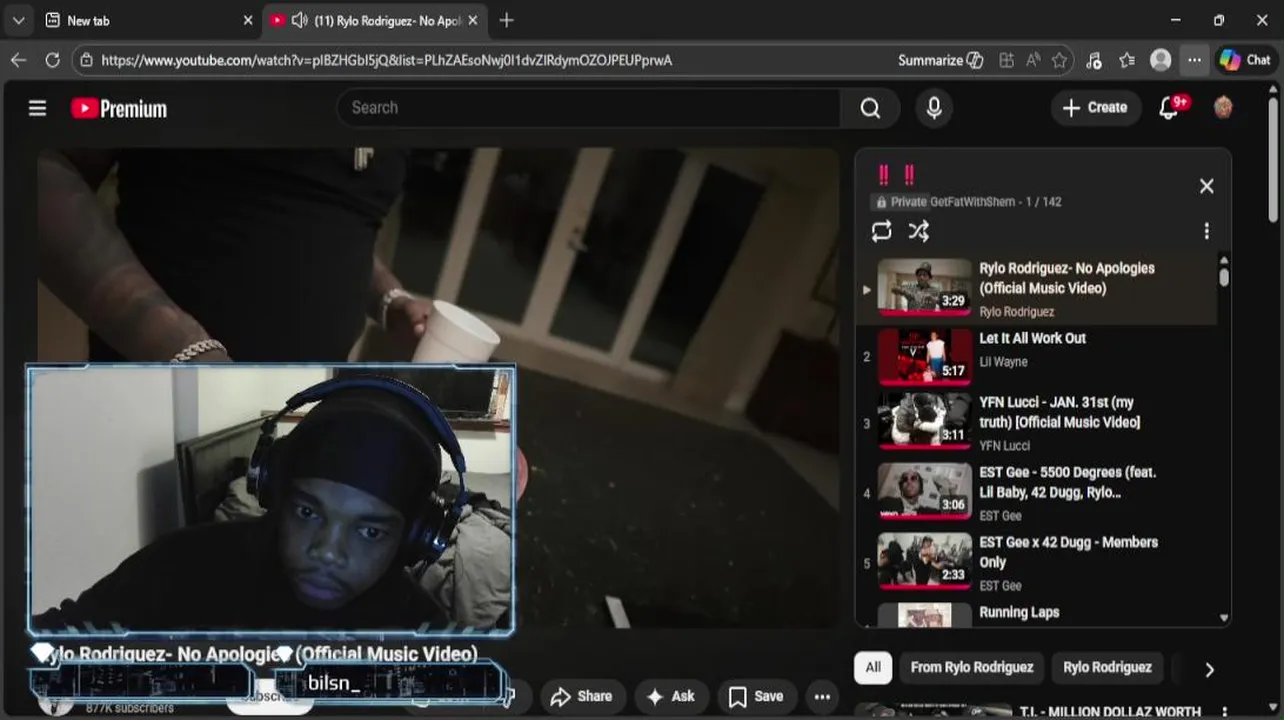Focus the YouTube search field

(589, 108)
